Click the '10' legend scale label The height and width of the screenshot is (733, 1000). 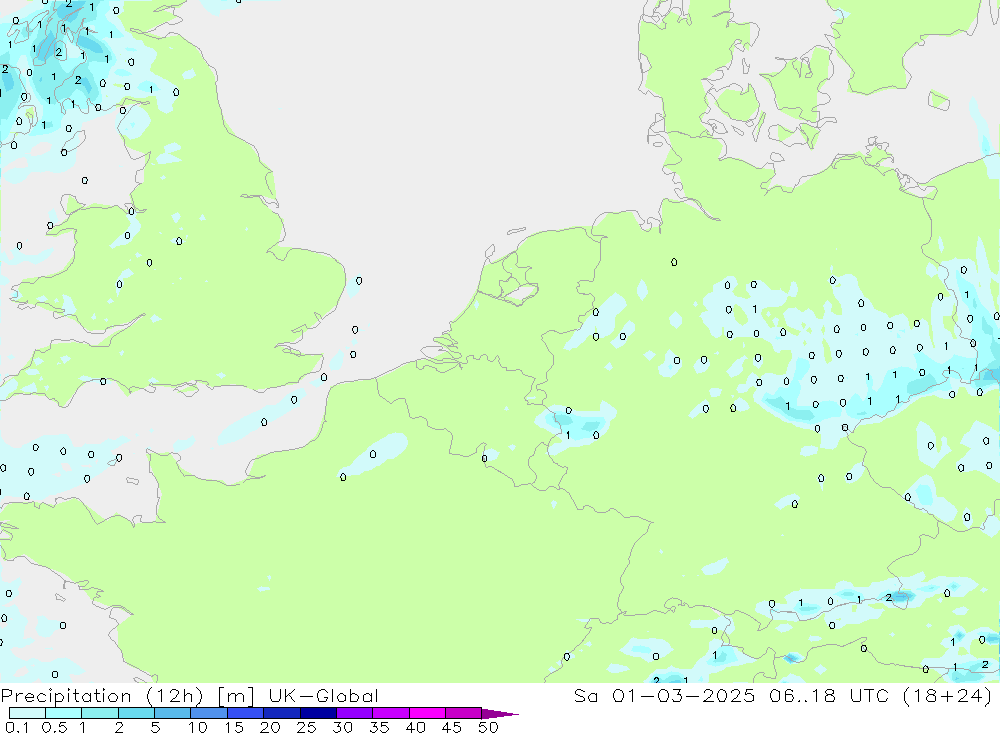(198, 727)
